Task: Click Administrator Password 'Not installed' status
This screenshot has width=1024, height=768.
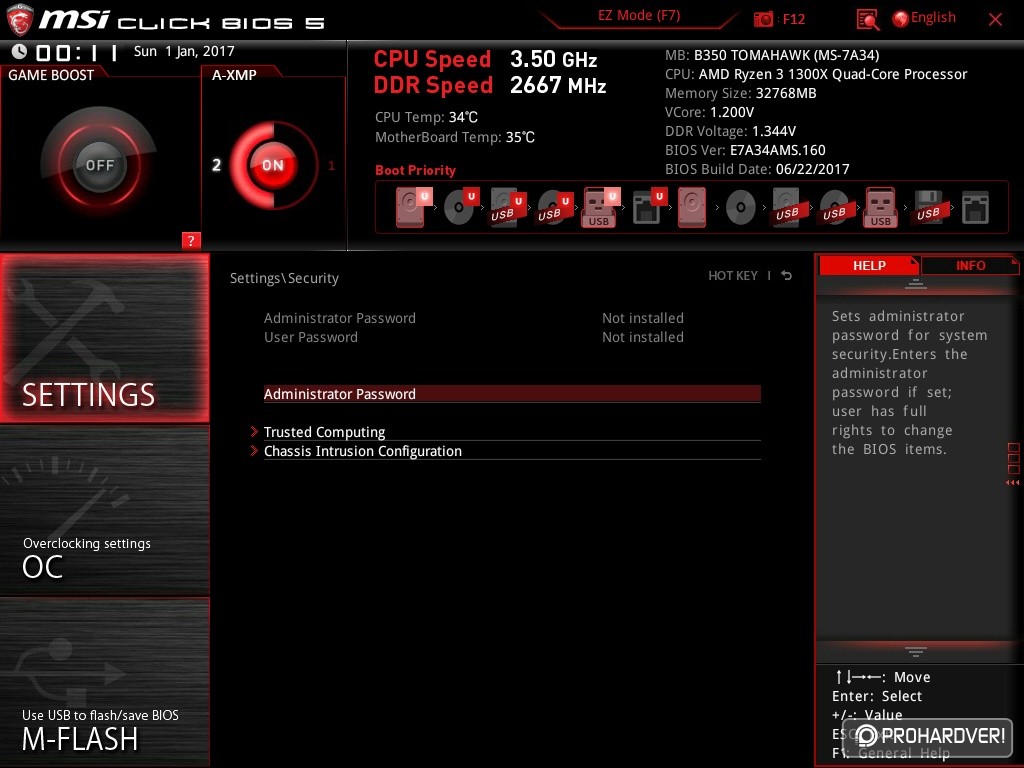Action: [x=643, y=318]
